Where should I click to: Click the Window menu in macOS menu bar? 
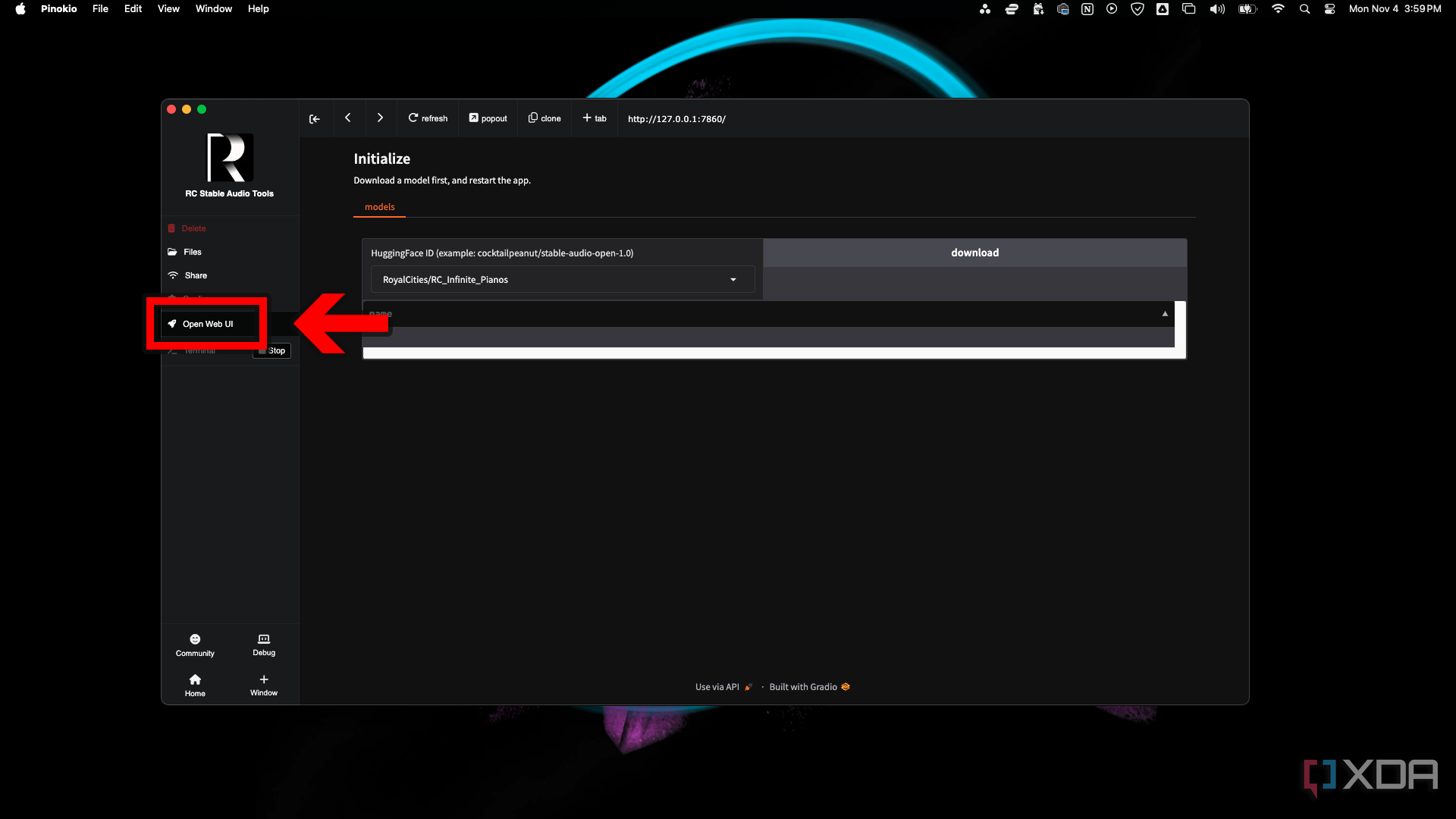tap(213, 9)
